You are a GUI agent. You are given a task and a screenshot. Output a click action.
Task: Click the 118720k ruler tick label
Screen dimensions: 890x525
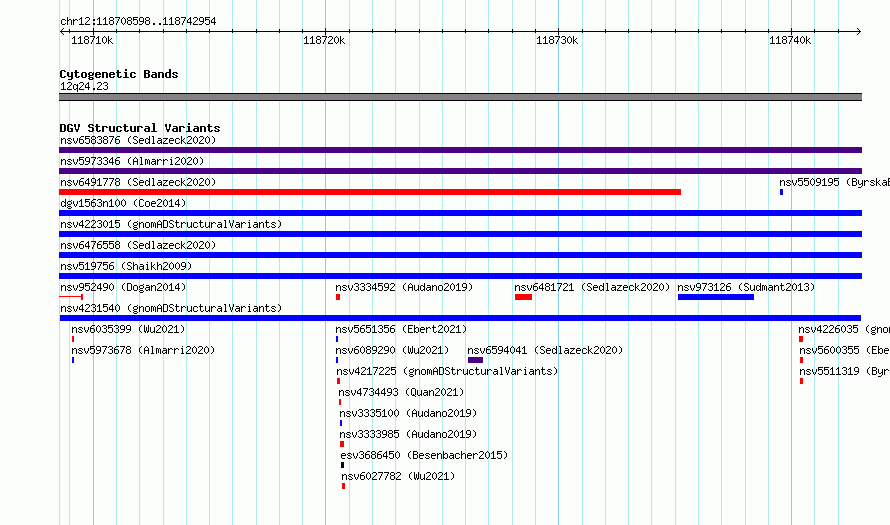pyautogui.click(x=324, y=40)
